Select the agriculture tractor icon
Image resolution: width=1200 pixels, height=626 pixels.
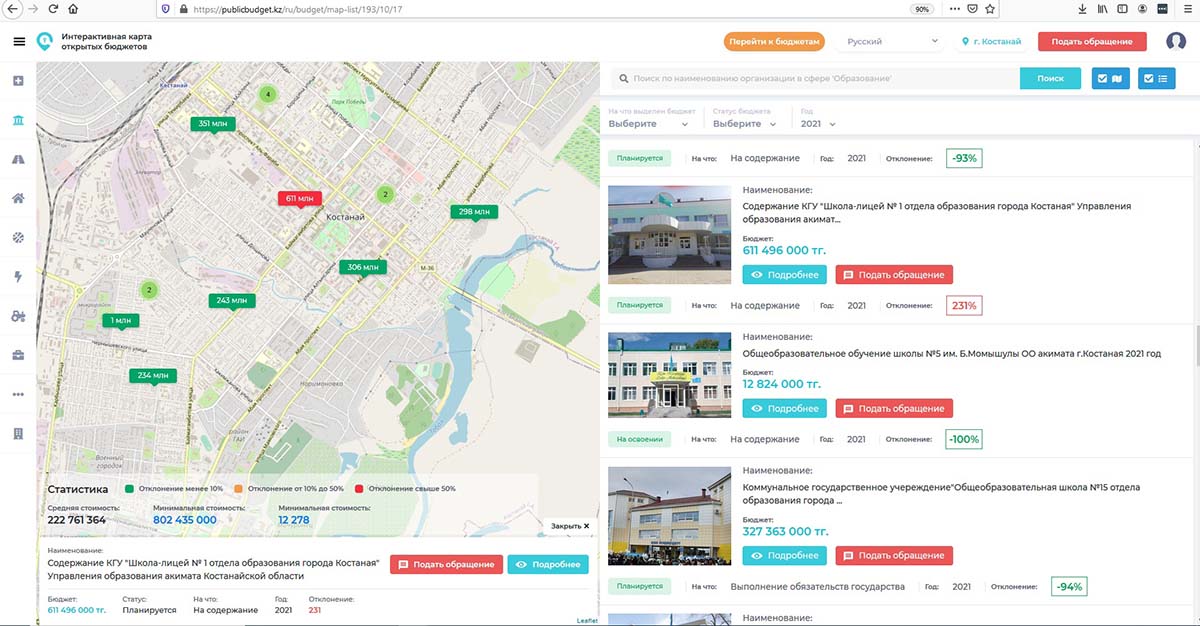click(x=18, y=316)
